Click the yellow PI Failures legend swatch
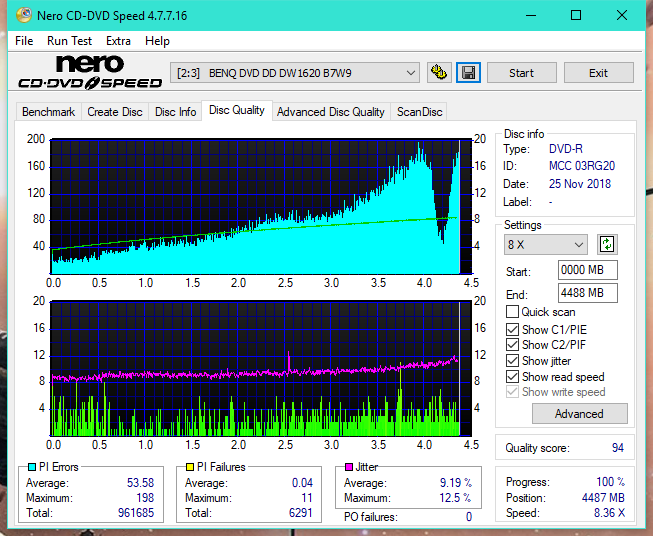The height and width of the screenshot is (536, 653). [x=190, y=467]
